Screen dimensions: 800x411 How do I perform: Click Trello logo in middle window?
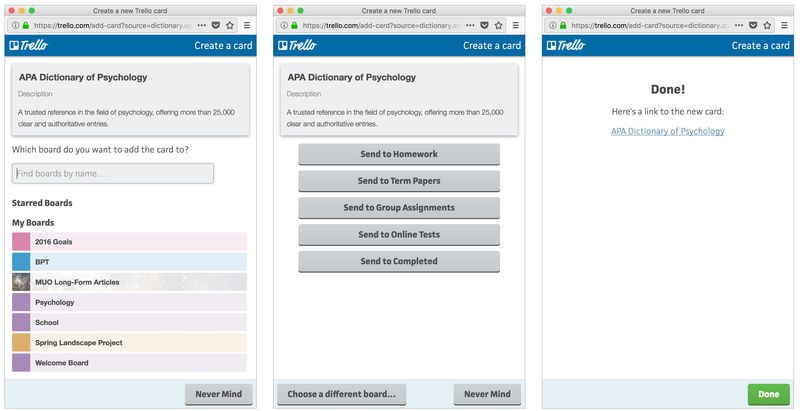point(297,45)
